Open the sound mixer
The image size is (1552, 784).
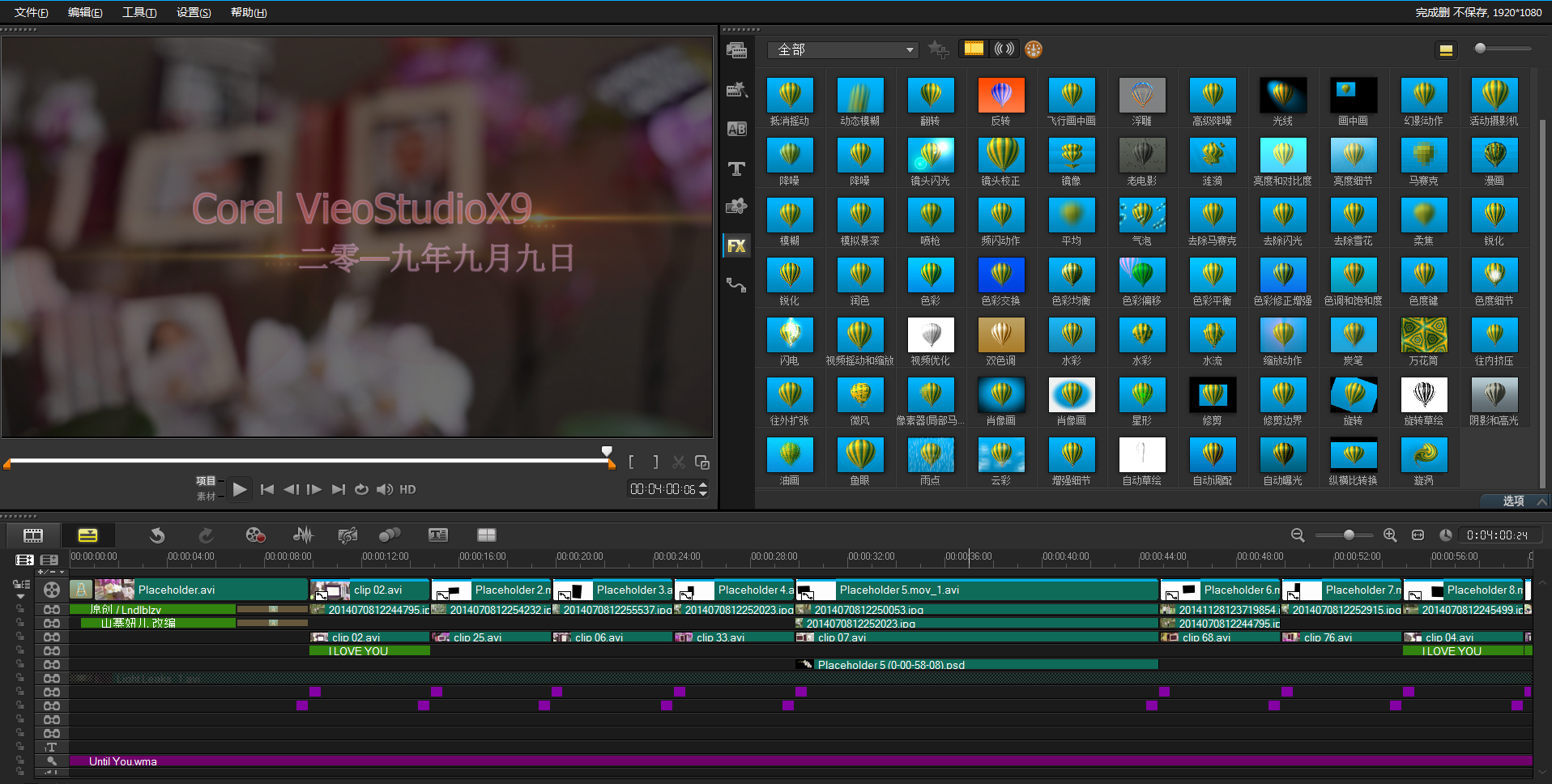(303, 535)
